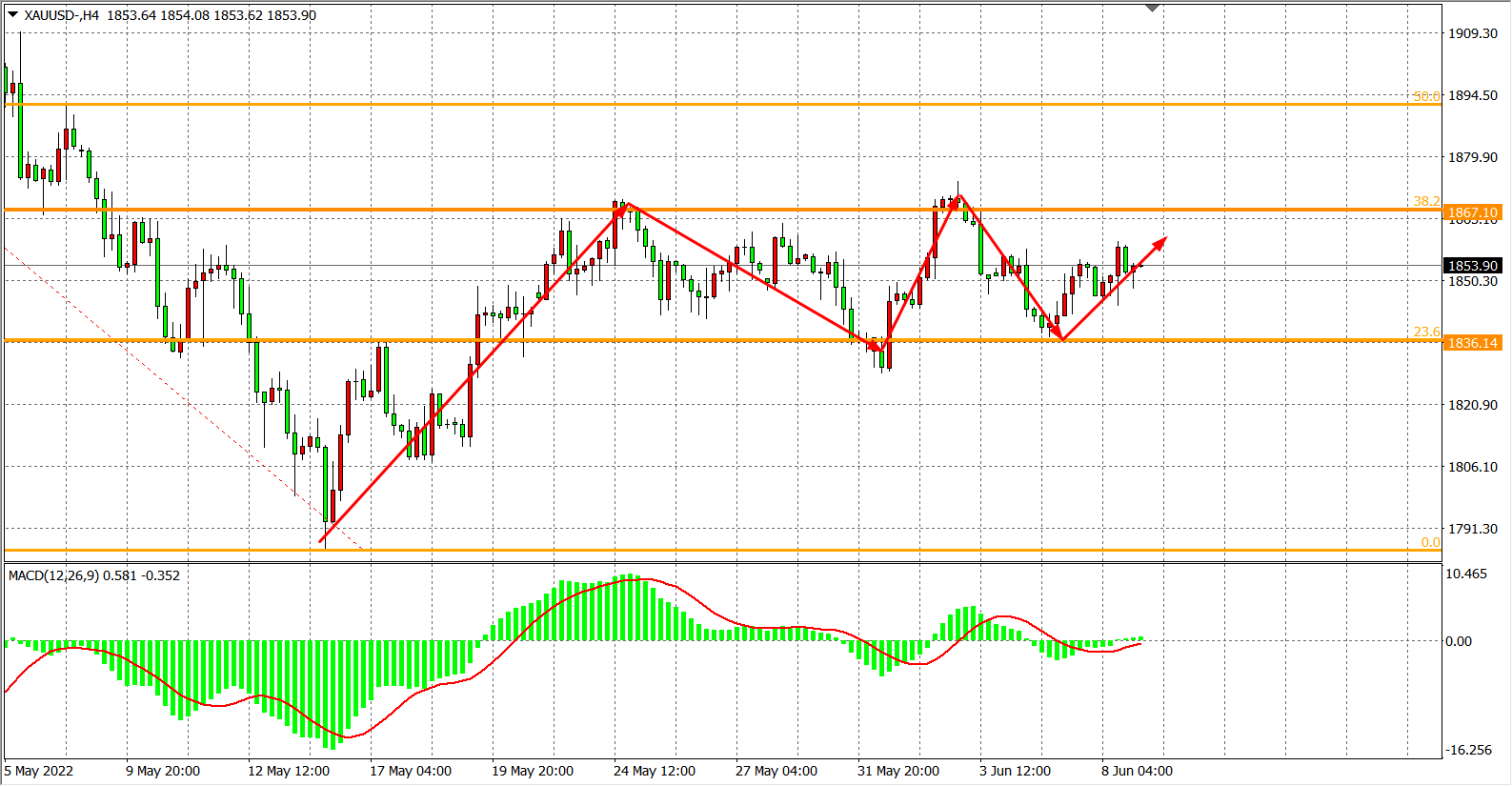Select the Fibonacci 38.2 level label
This screenshot has width=1512, height=786.
click(x=1426, y=201)
